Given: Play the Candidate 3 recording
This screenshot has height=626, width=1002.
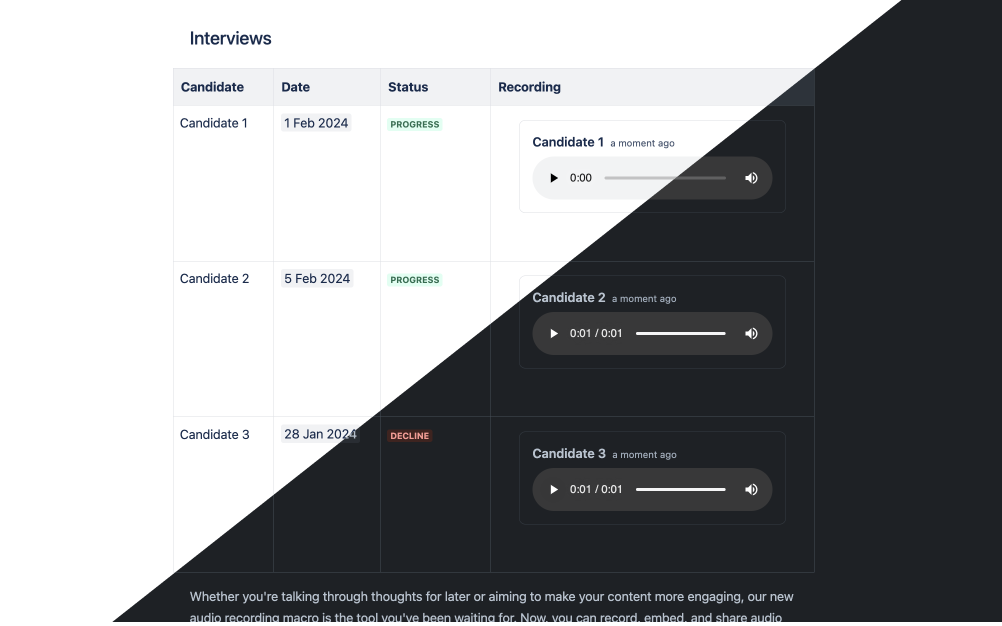Looking at the screenshot, I should (553, 489).
